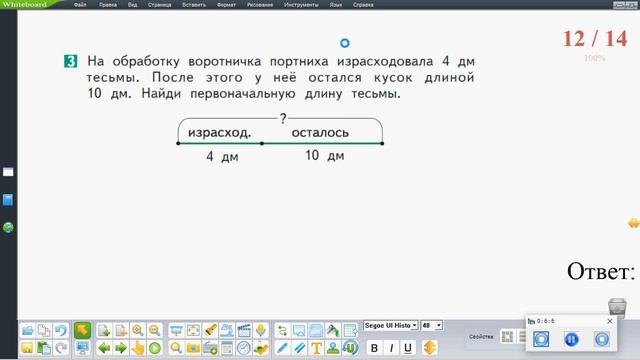Click the yellow save icon

(27, 348)
